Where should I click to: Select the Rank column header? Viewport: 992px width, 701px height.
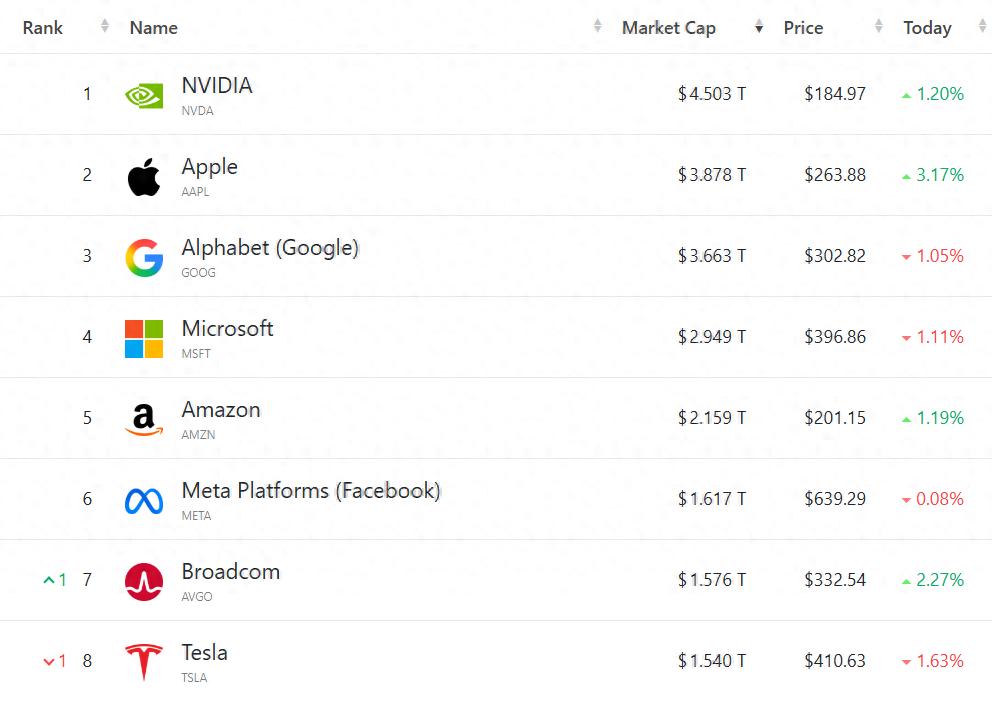coord(42,27)
